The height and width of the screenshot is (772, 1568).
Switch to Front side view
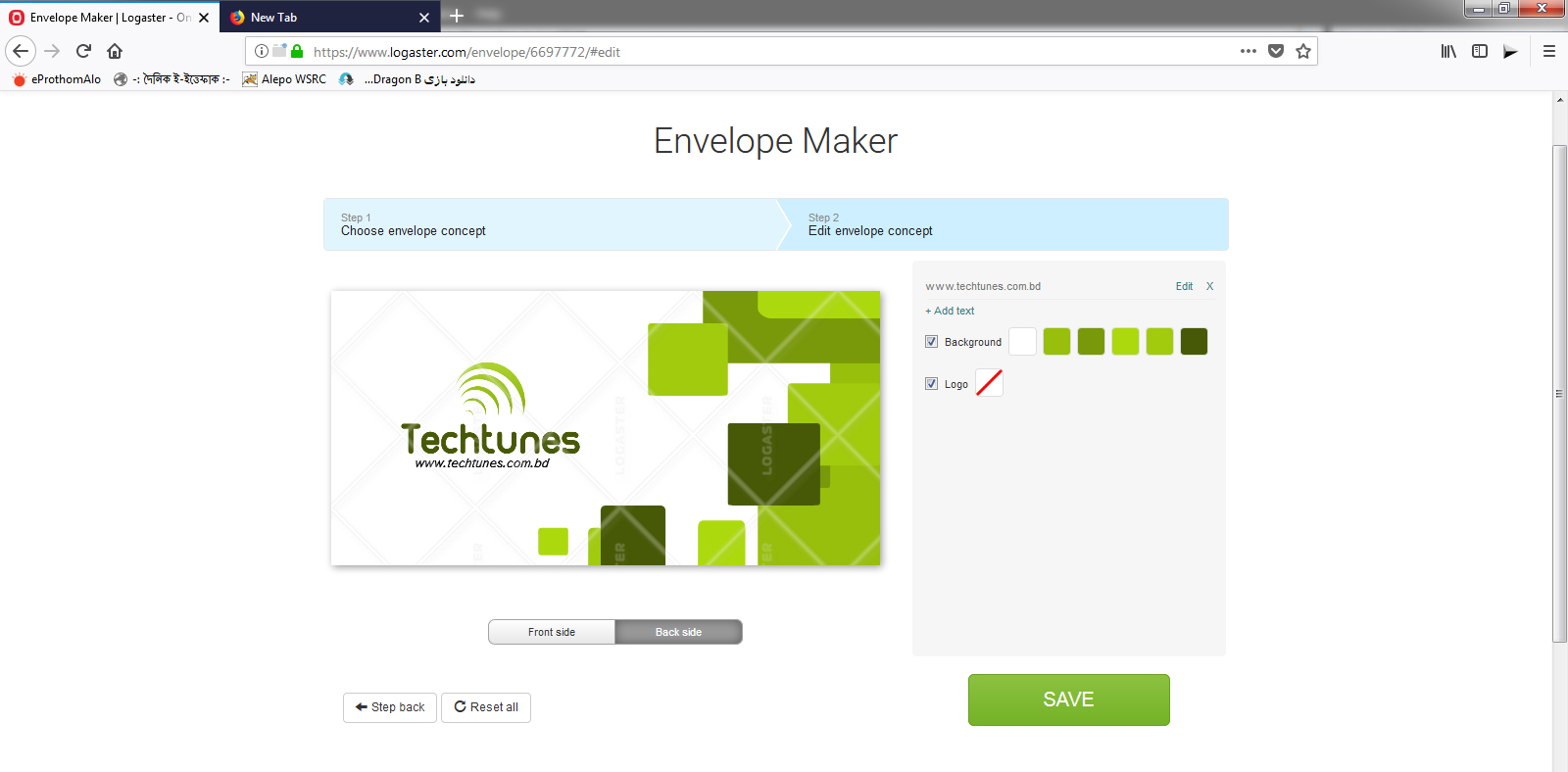click(x=552, y=632)
